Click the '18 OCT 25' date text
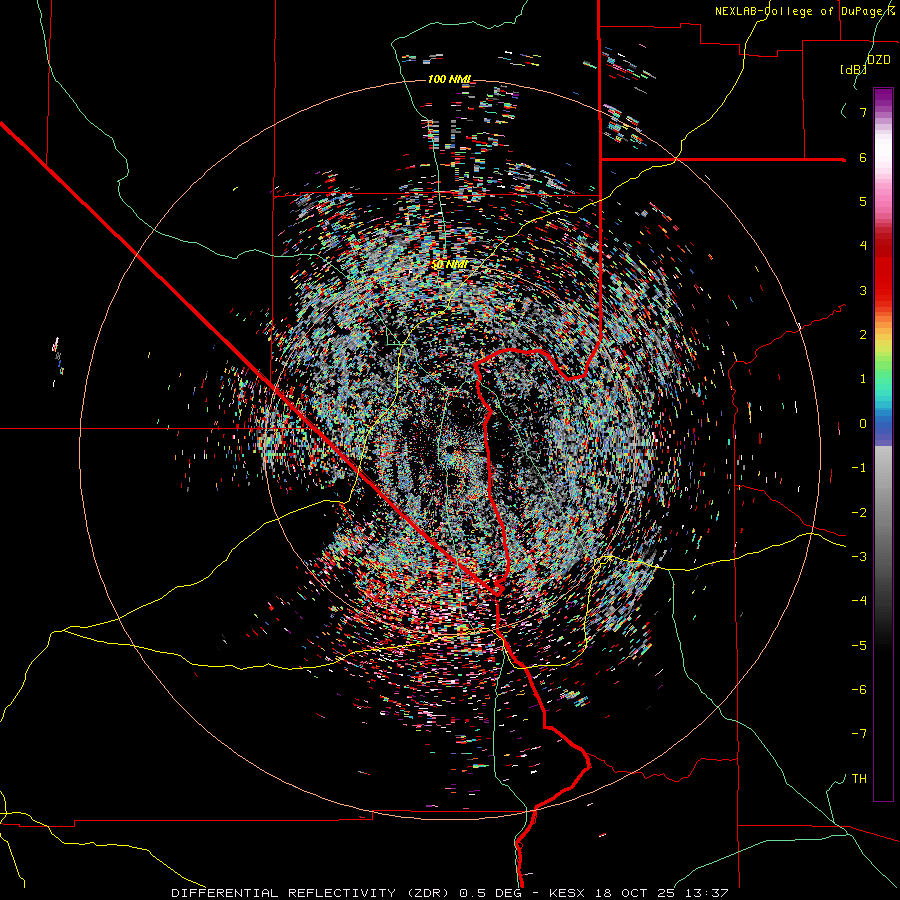Screen dimensions: 900x900 coord(634,893)
